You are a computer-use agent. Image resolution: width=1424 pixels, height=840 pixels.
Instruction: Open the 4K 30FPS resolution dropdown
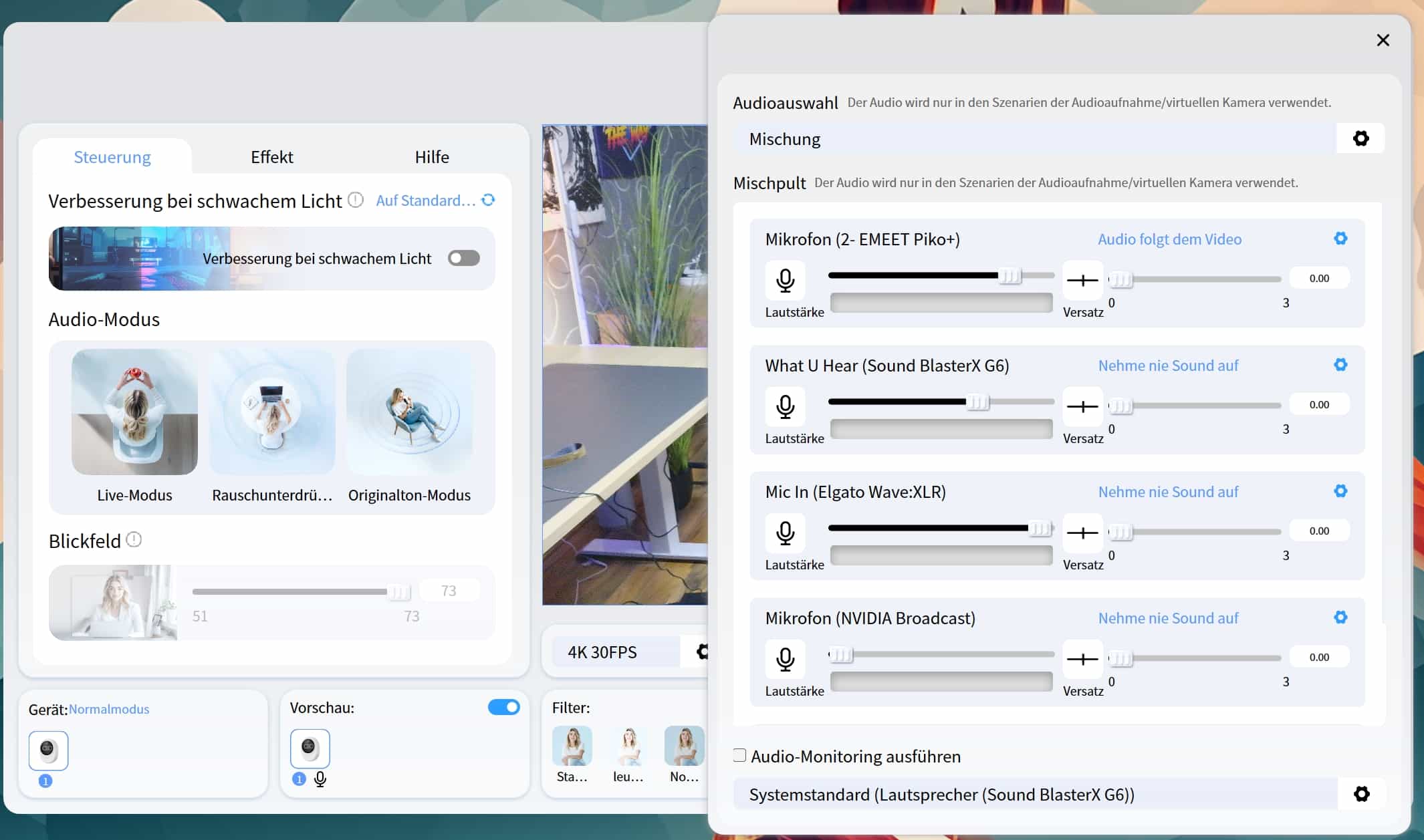pos(615,652)
